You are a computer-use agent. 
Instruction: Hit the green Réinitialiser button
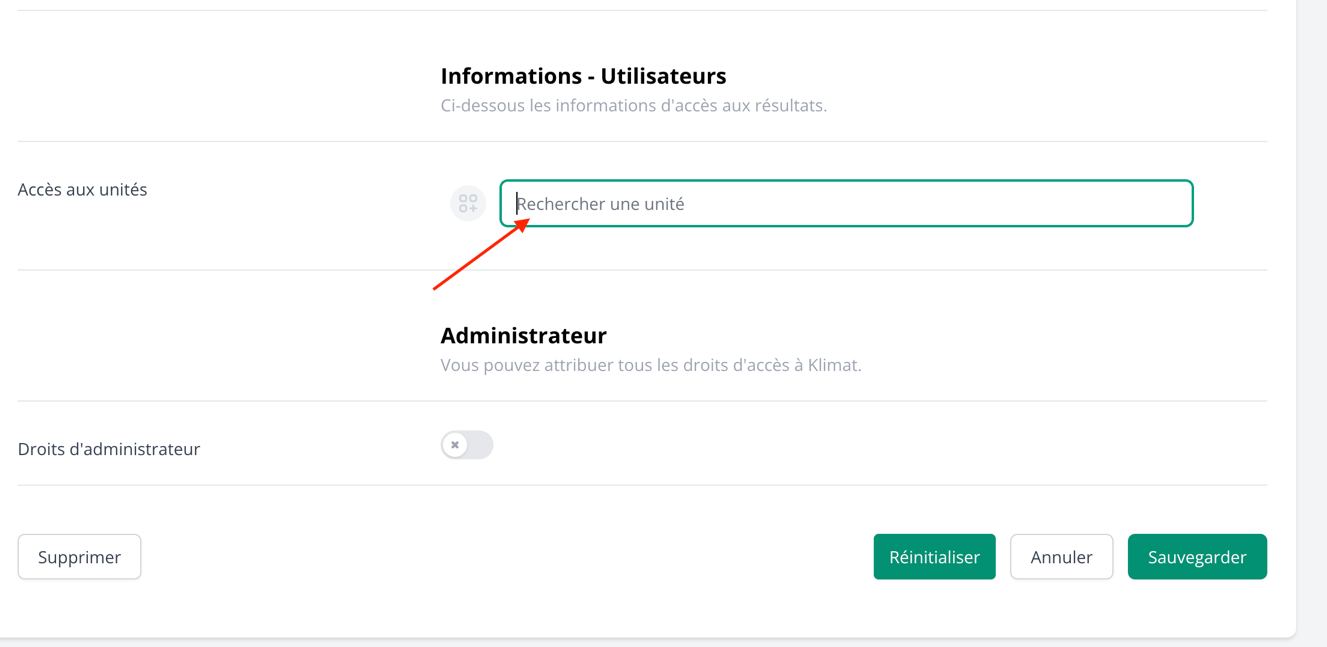934,556
